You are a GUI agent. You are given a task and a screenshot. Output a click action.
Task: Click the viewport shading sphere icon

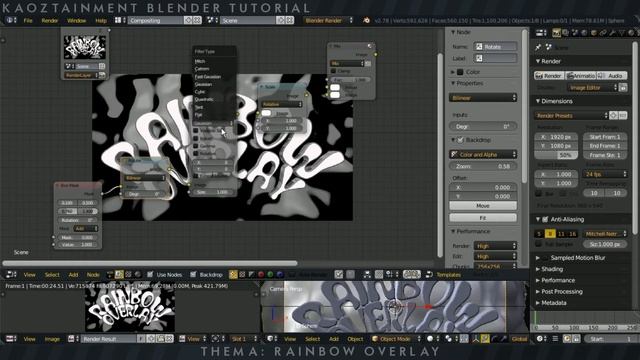[x=430, y=339]
